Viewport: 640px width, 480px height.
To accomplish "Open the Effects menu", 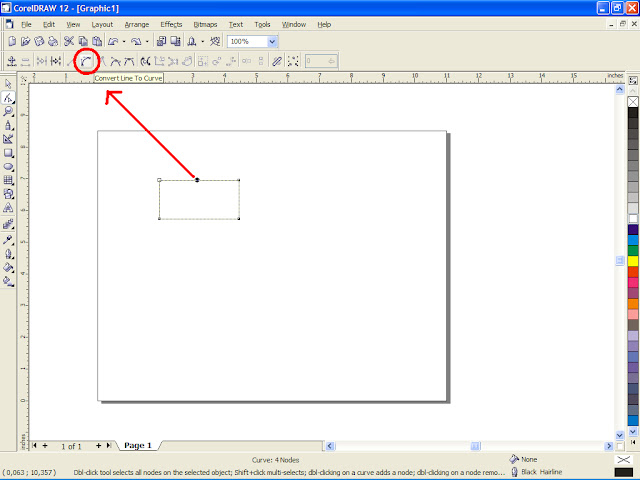I will [x=171, y=24].
